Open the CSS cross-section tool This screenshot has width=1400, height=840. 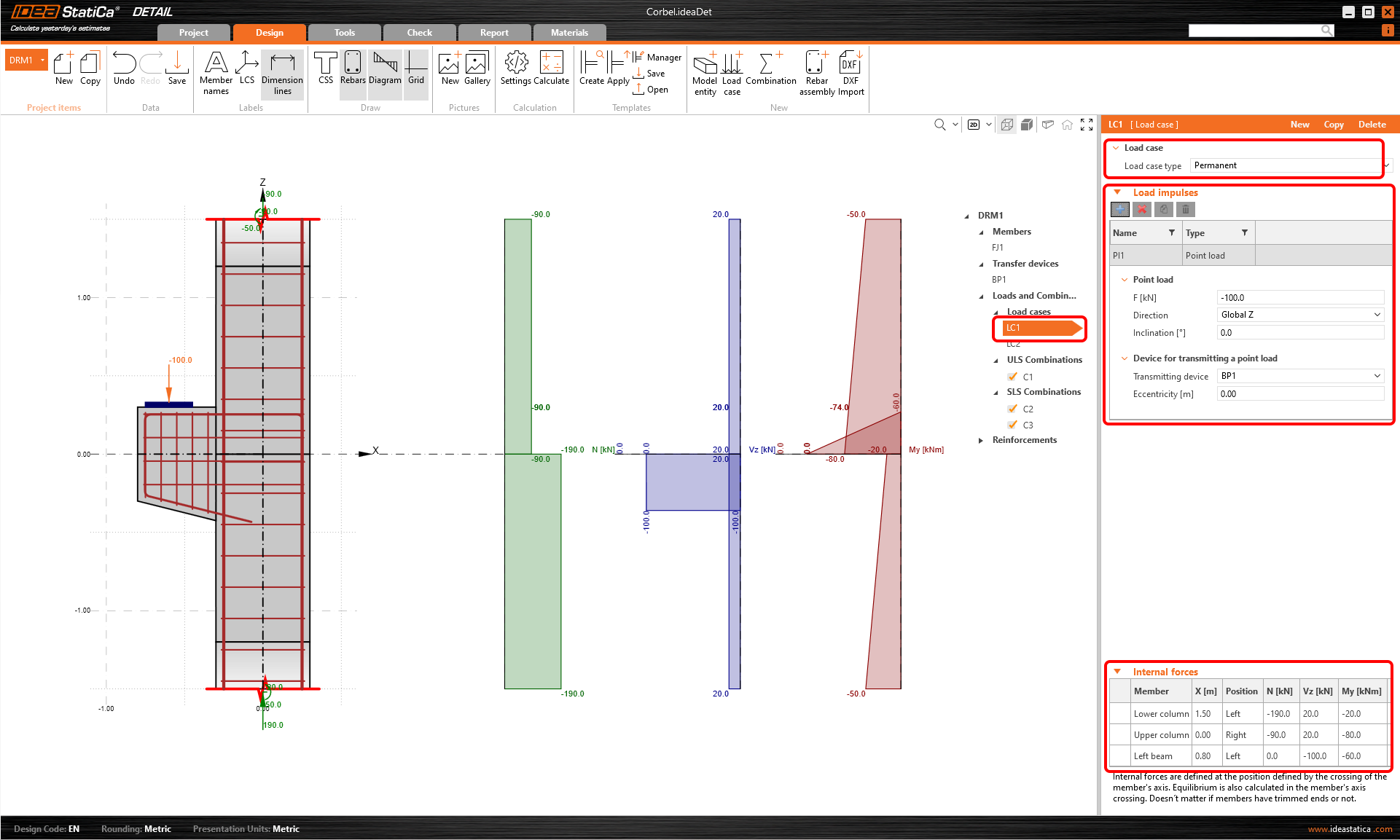pyautogui.click(x=326, y=68)
